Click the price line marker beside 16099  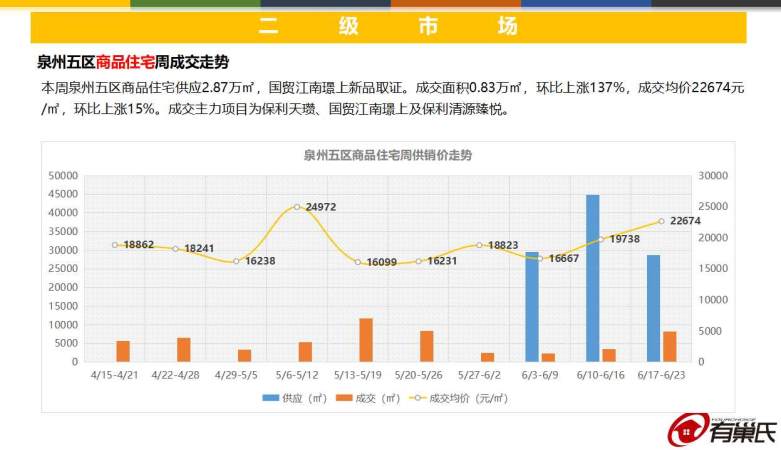point(358,262)
